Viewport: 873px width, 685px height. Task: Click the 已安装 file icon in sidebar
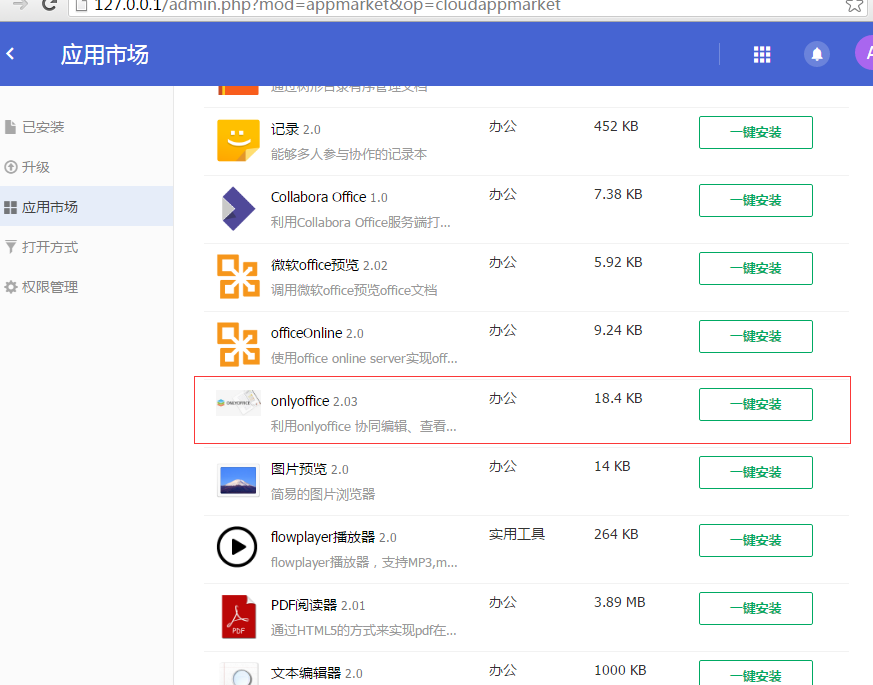click(10, 127)
